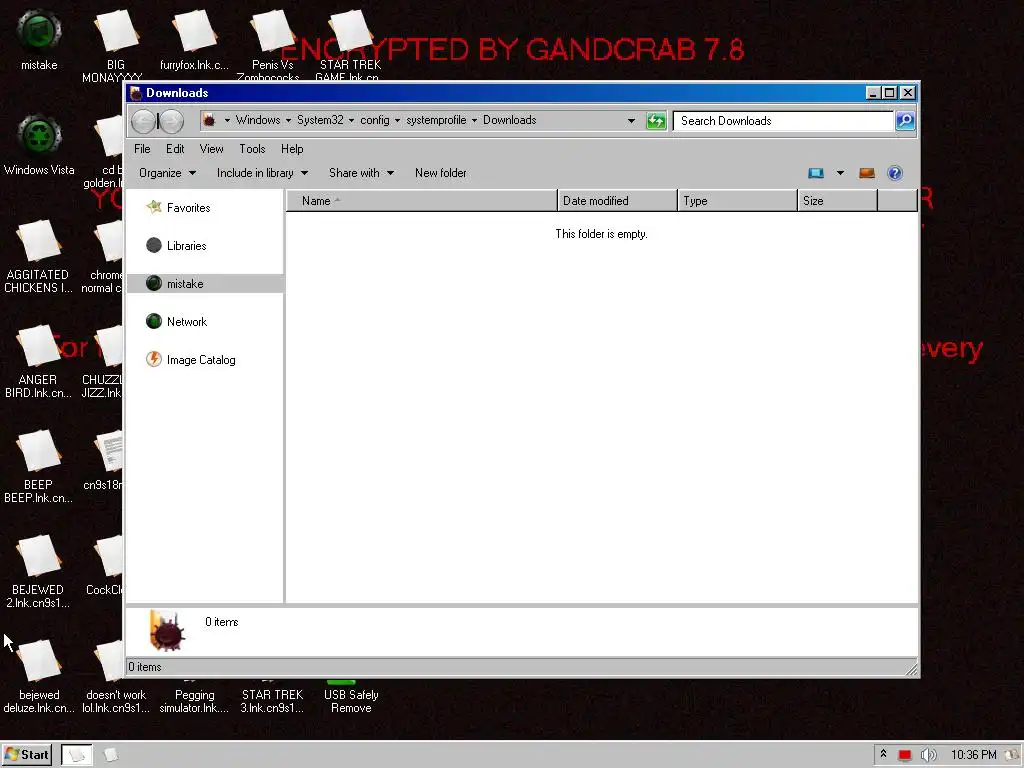Image resolution: width=1024 pixels, height=768 pixels.
Task: Select the Favorites star icon in sidebar
Action: (154, 207)
